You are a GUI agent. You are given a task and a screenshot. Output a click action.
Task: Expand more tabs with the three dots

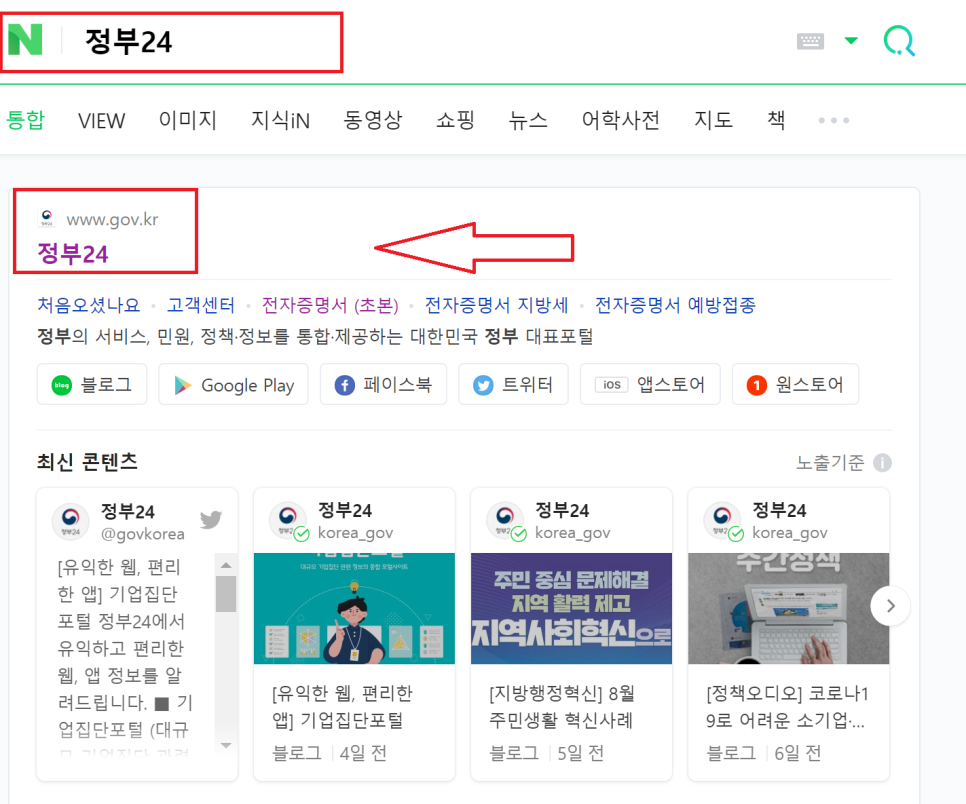click(834, 120)
